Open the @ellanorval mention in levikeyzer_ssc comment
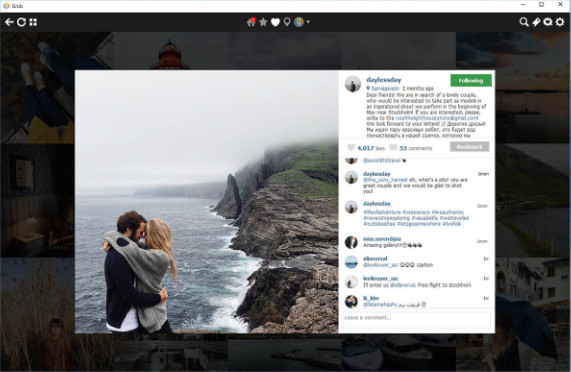 coord(403,285)
